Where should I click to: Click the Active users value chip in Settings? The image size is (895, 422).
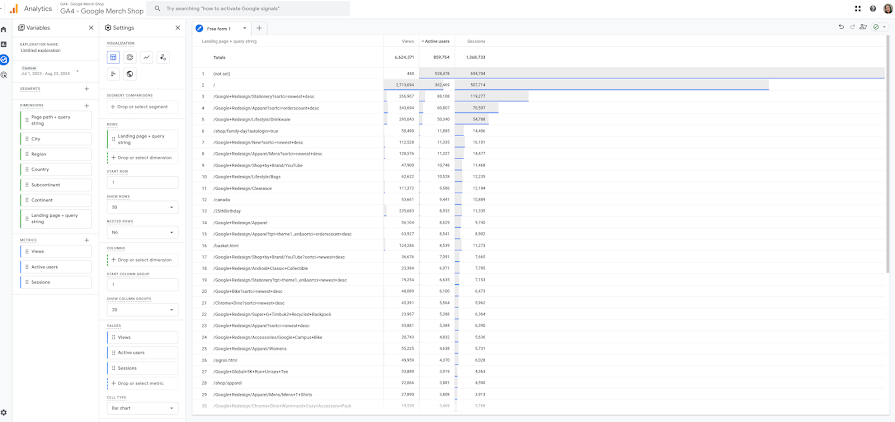[142, 353]
